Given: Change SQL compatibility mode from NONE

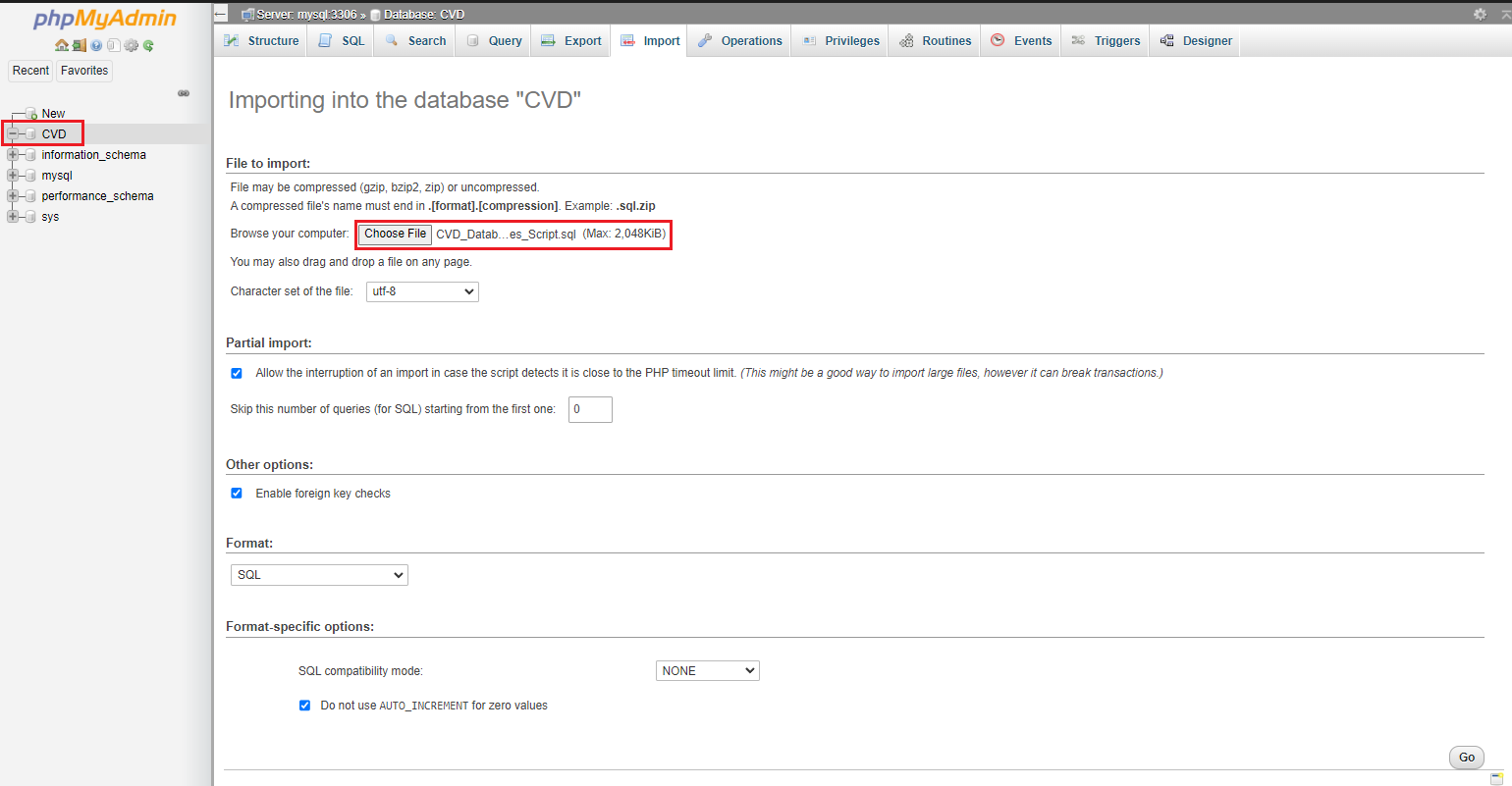Looking at the screenshot, I should [707, 670].
